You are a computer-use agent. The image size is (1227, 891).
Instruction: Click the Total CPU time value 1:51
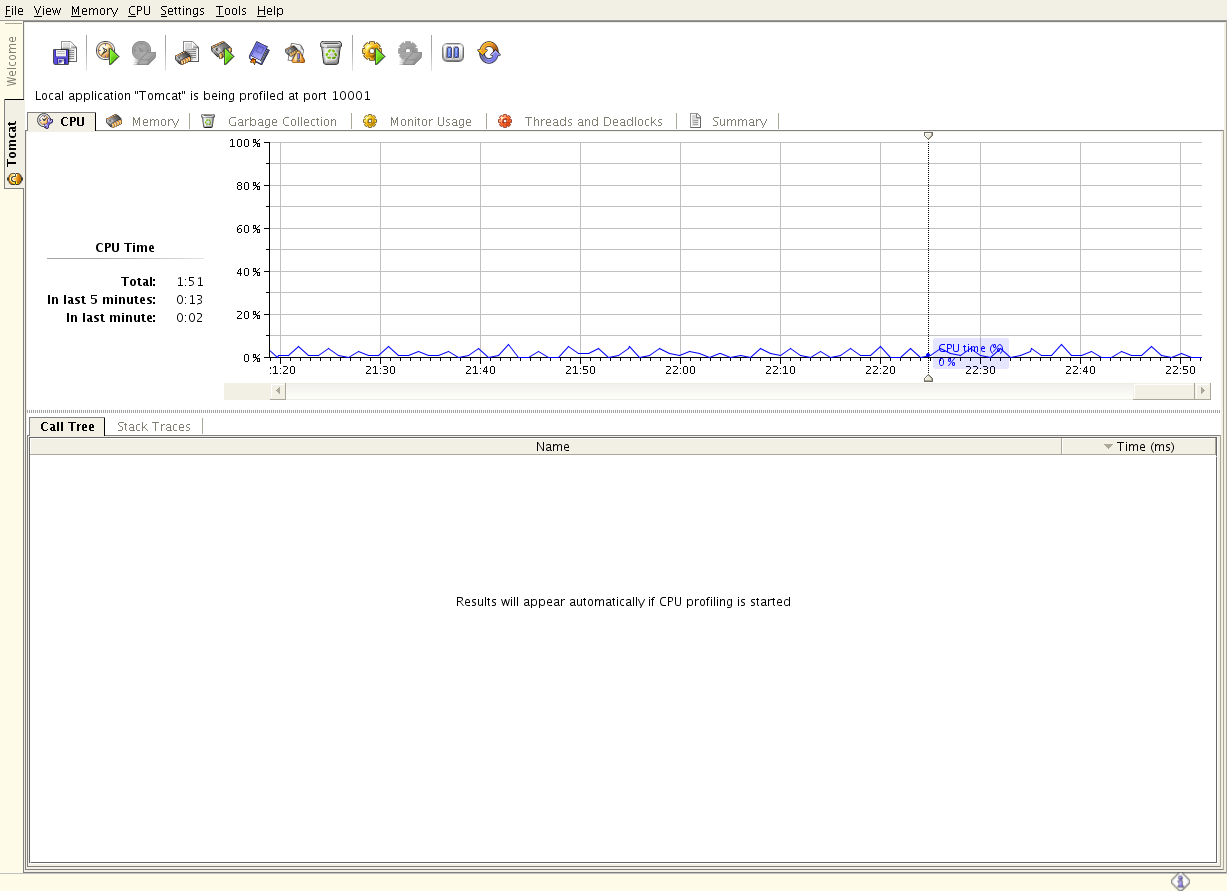tap(190, 282)
